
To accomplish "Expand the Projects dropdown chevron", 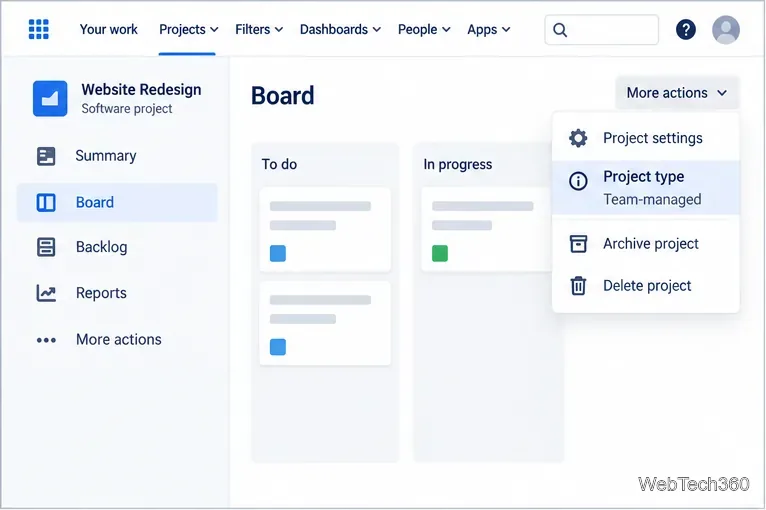I will [x=214, y=30].
